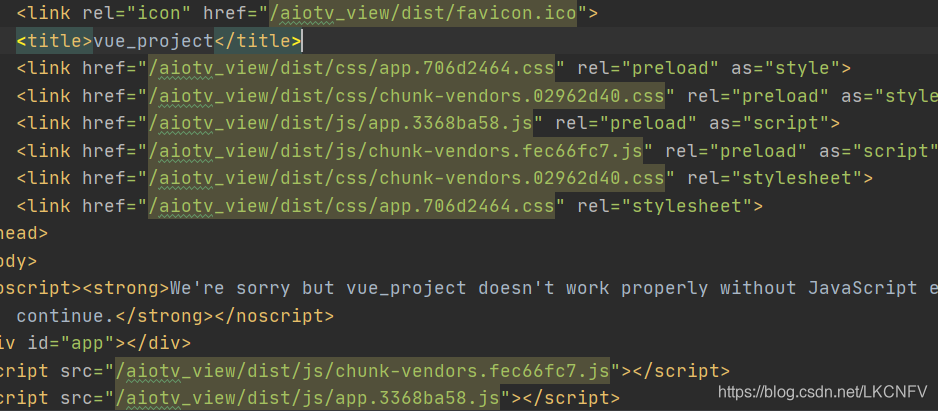Viewport: 938px width, 411px height.
Task: Click the closing head> tag
Action: click(x=23, y=233)
